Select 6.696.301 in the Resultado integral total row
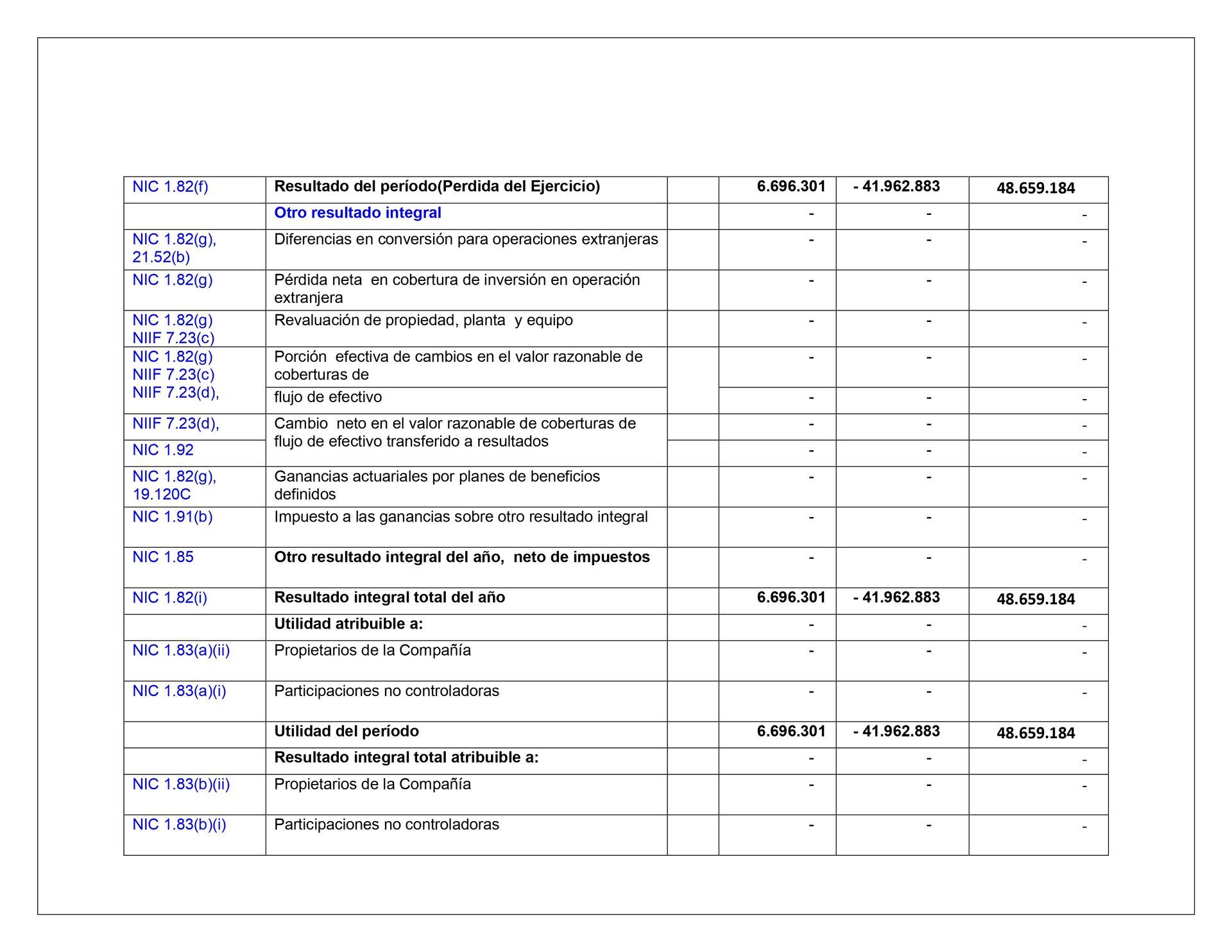1232x952 pixels. coord(791,598)
